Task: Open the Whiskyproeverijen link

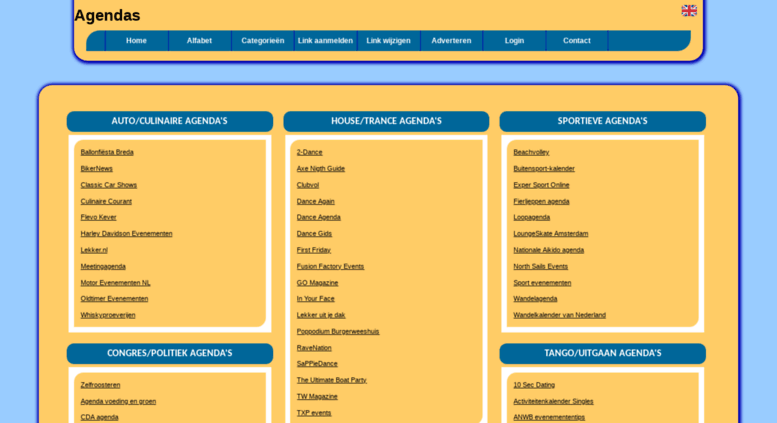Action: tap(108, 315)
